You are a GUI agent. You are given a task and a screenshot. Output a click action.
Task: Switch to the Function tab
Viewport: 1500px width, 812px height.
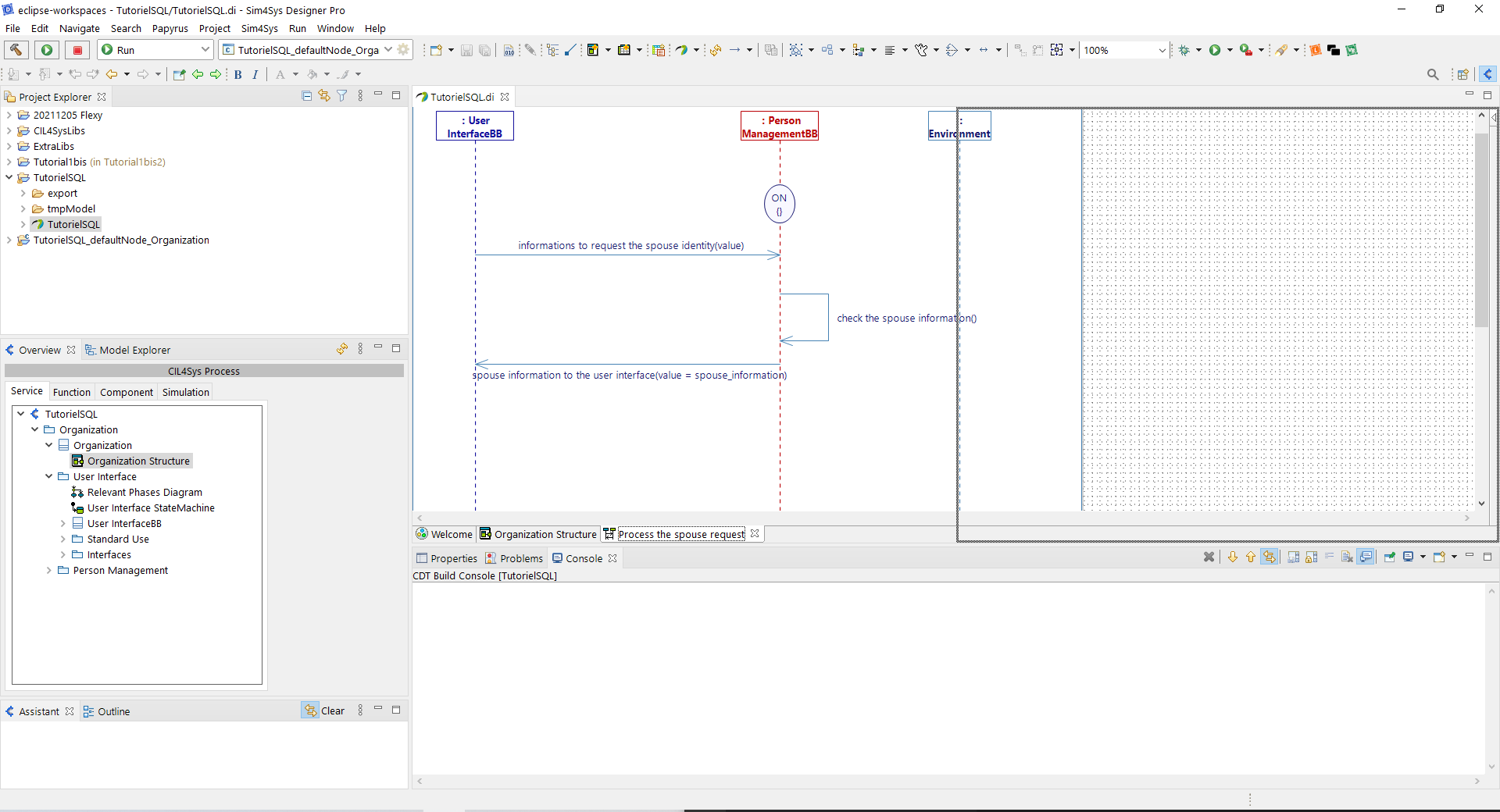[72, 392]
